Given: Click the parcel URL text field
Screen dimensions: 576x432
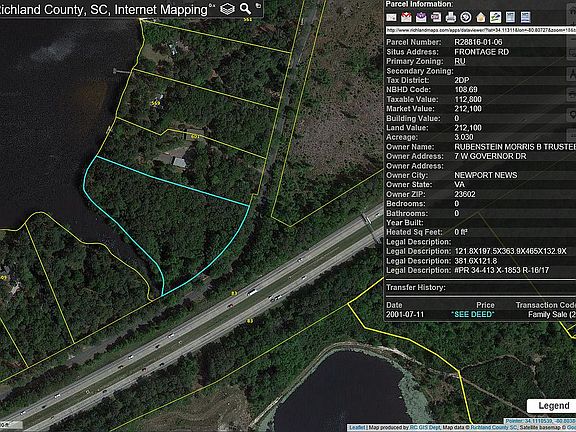Looking at the screenshot, I should [480, 30].
